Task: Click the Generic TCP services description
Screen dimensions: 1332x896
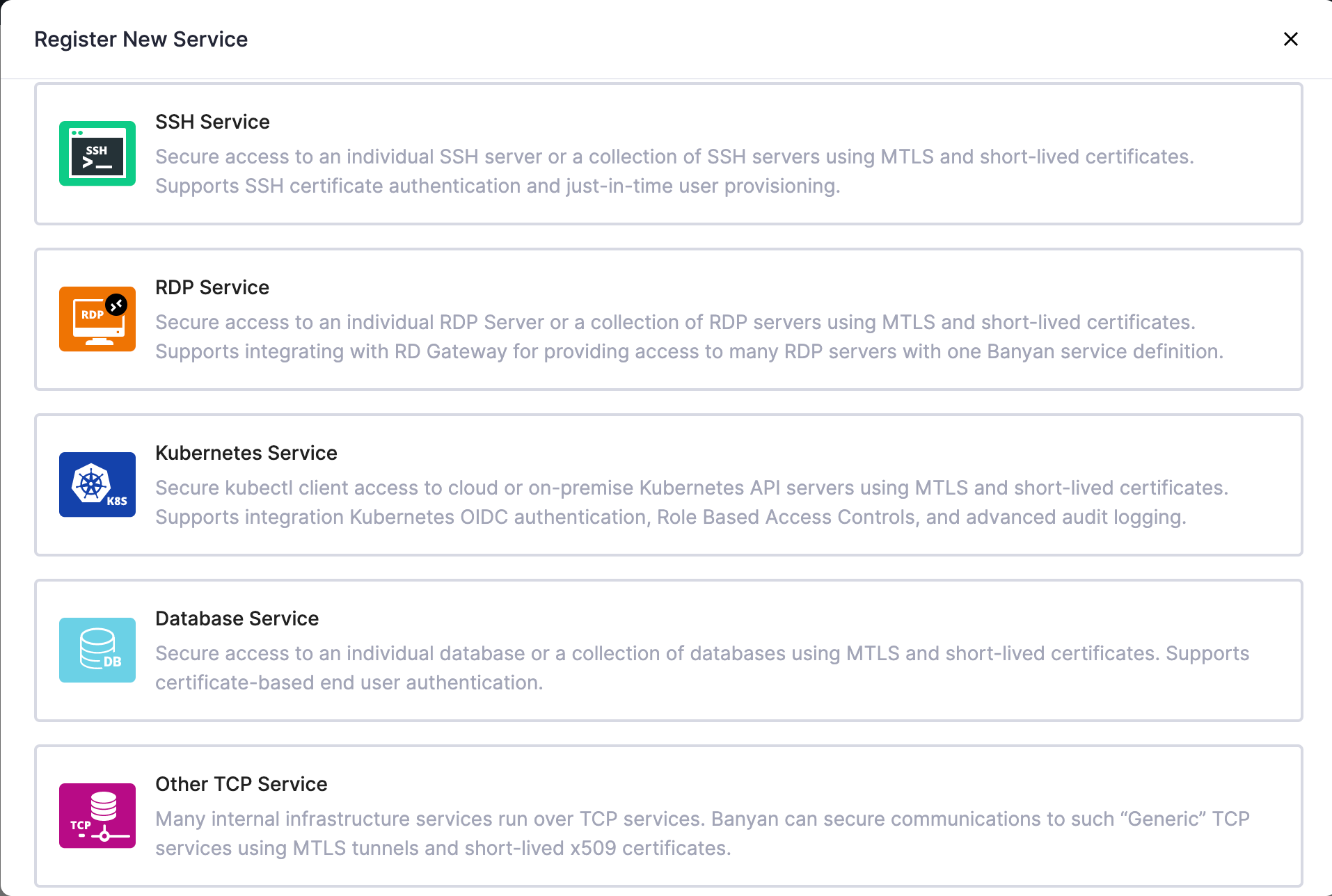Action: click(x=701, y=833)
